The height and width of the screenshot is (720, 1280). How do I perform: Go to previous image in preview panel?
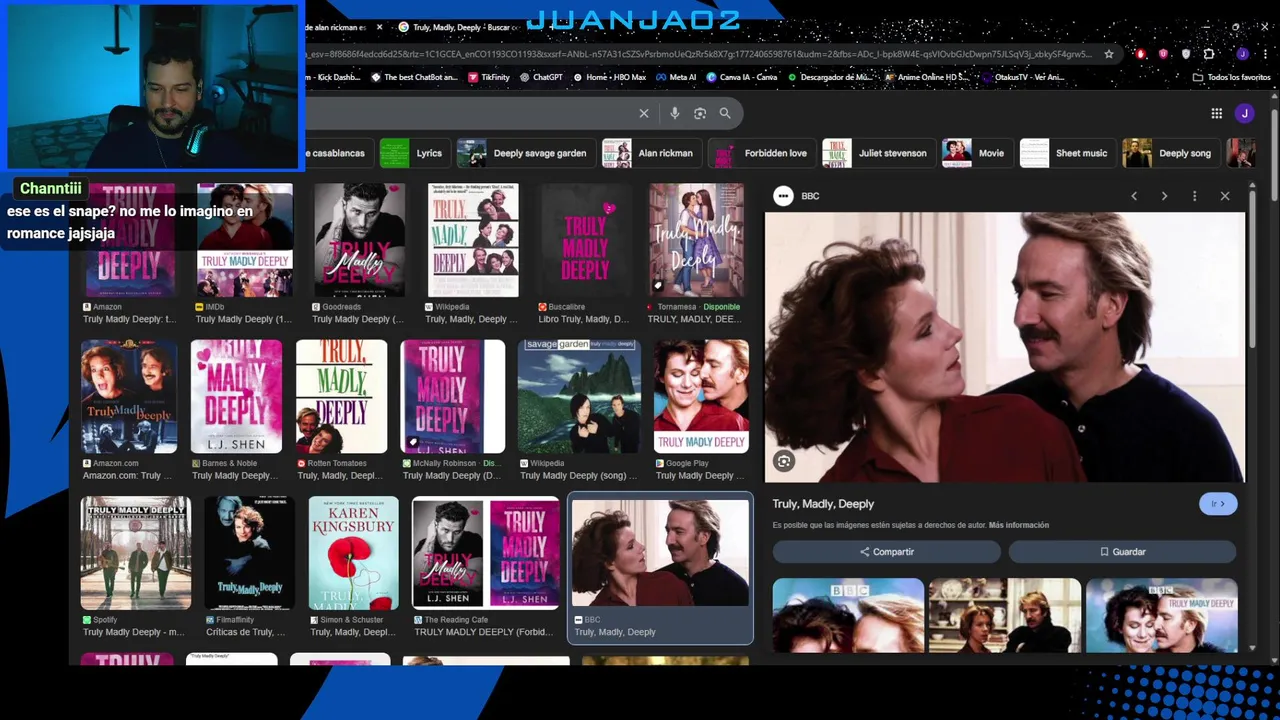(1134, 196)
